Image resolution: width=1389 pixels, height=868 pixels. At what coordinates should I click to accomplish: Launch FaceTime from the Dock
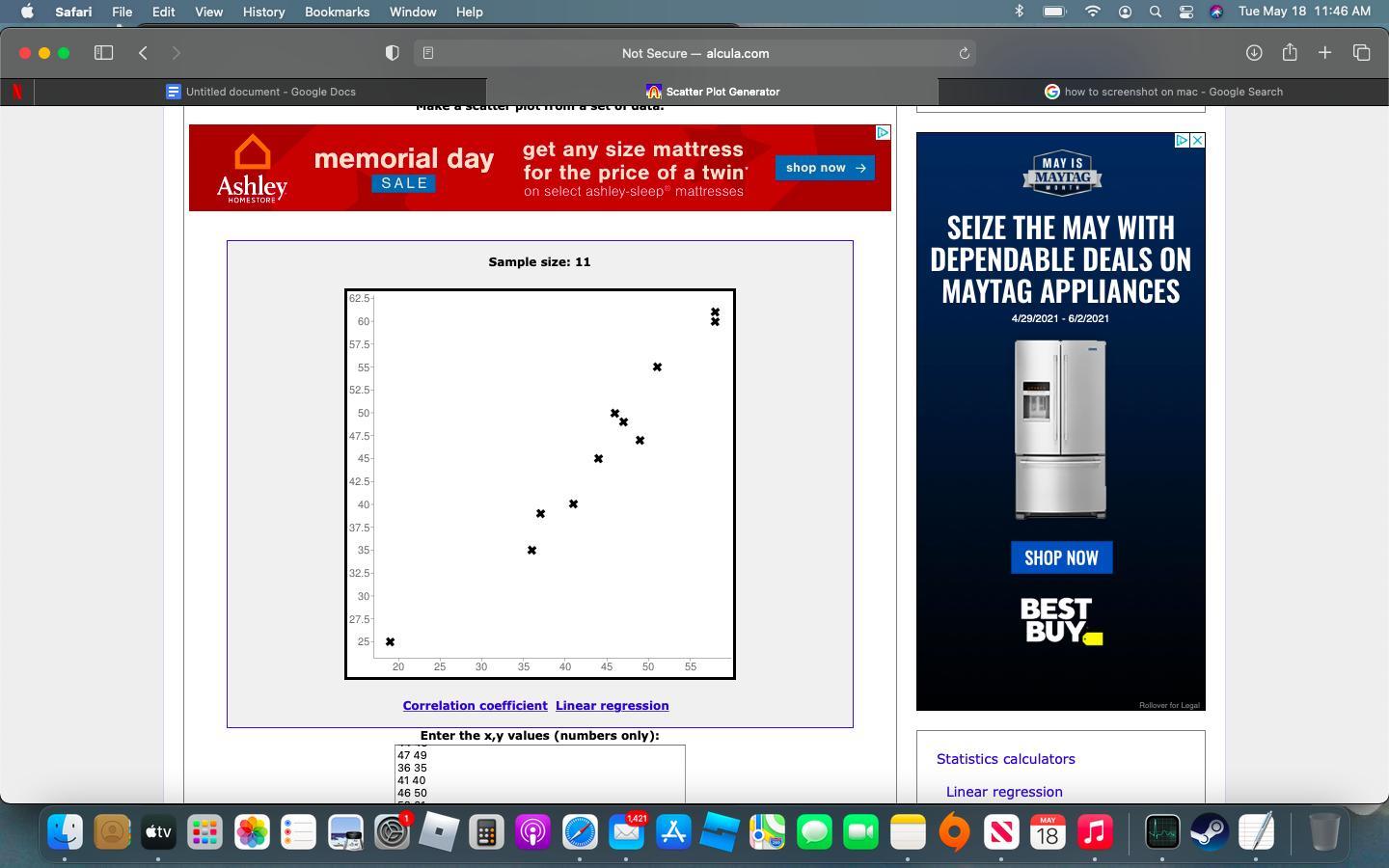pyautogui.click(x=860, y=831)
